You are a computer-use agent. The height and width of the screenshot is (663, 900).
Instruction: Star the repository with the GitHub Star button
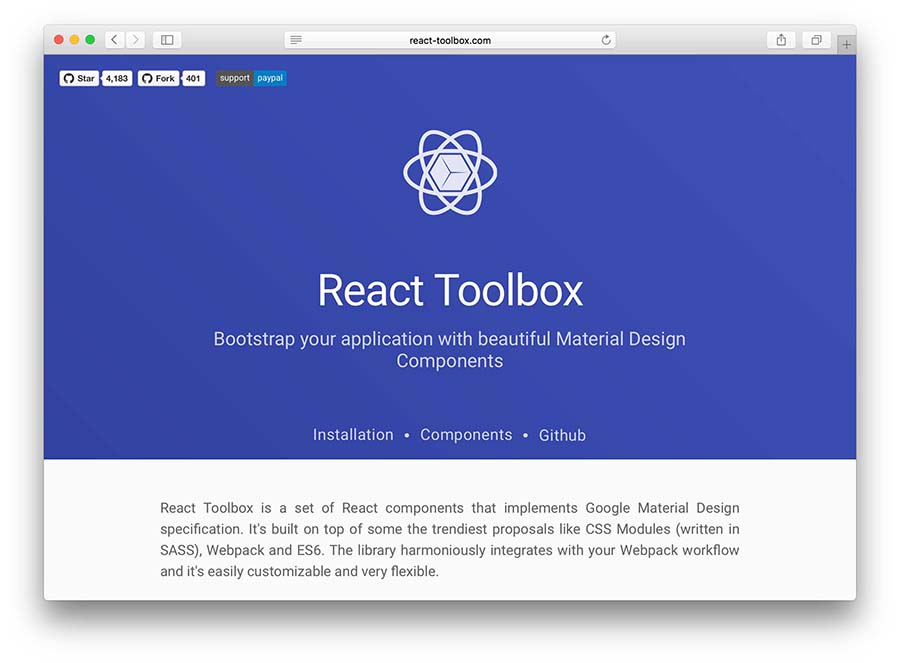tap(79, 78)
